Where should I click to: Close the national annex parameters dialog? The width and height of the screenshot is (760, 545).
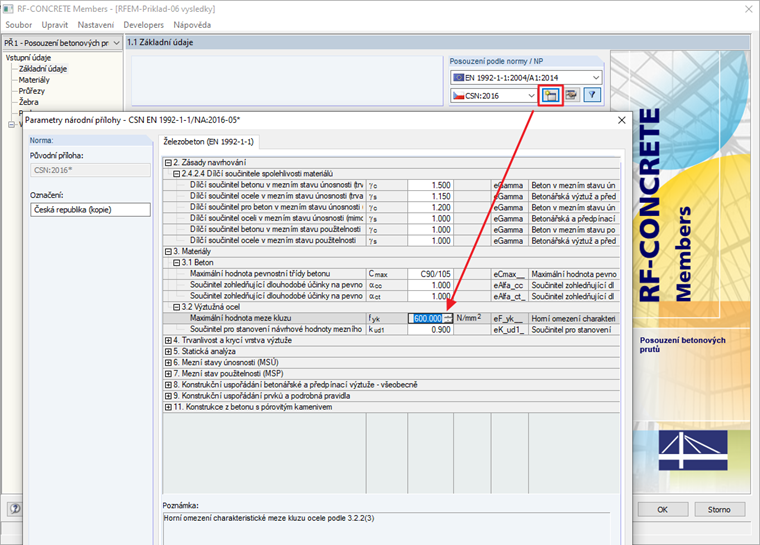622,120
